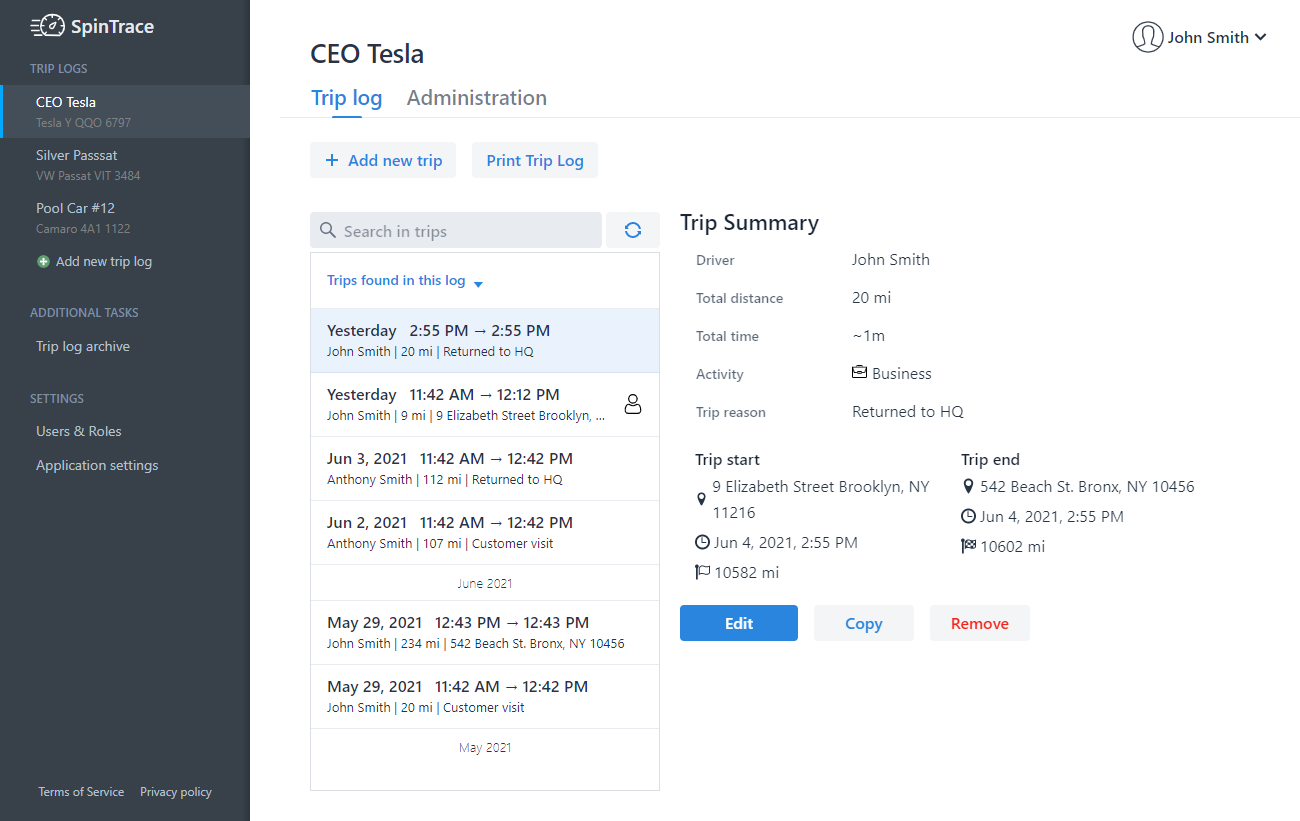Click the trip start clock icon

[702, 543]
